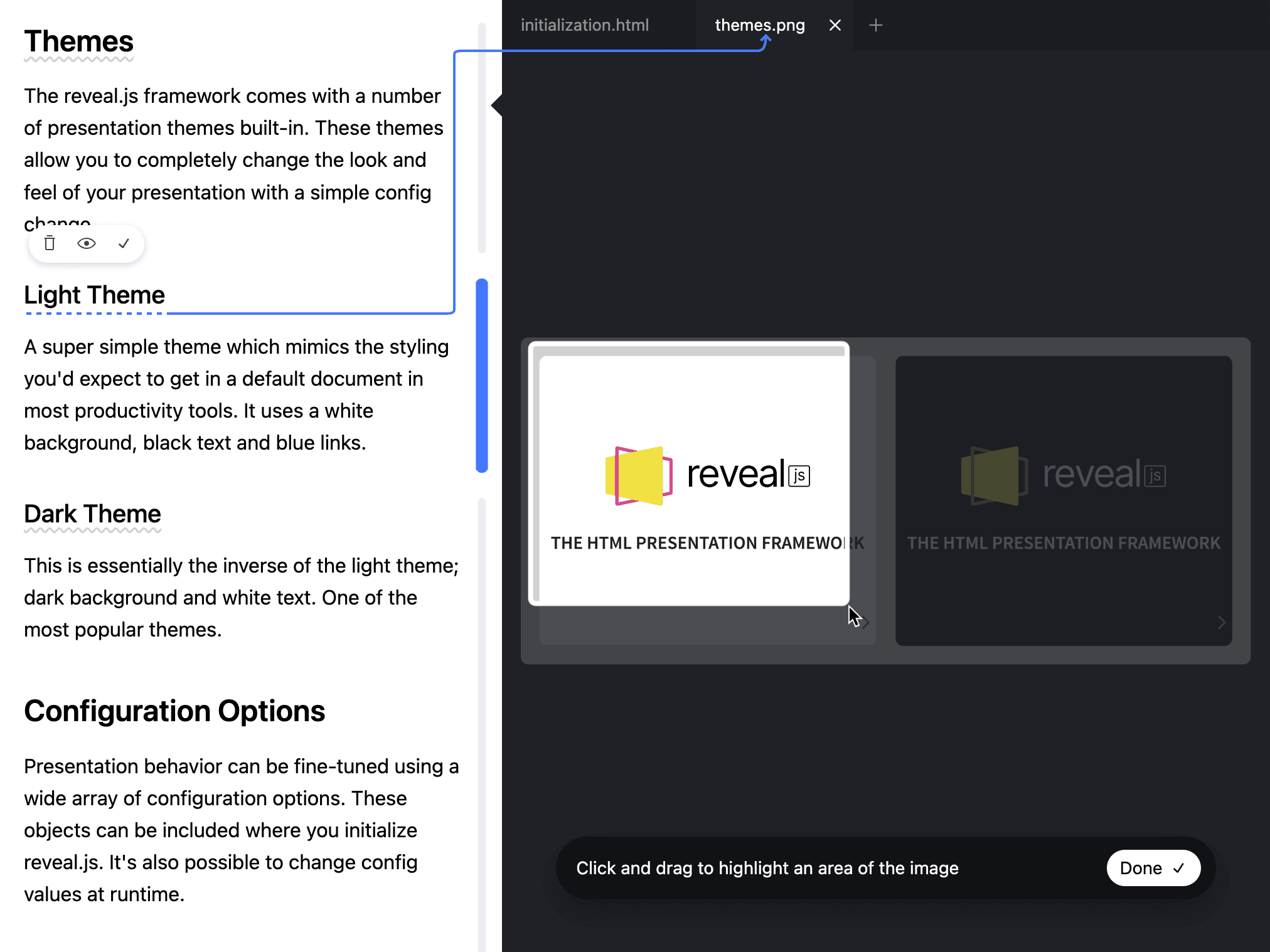1270x952 pixels.
Task: Select the themes.png tab
Action: [759, 25]
